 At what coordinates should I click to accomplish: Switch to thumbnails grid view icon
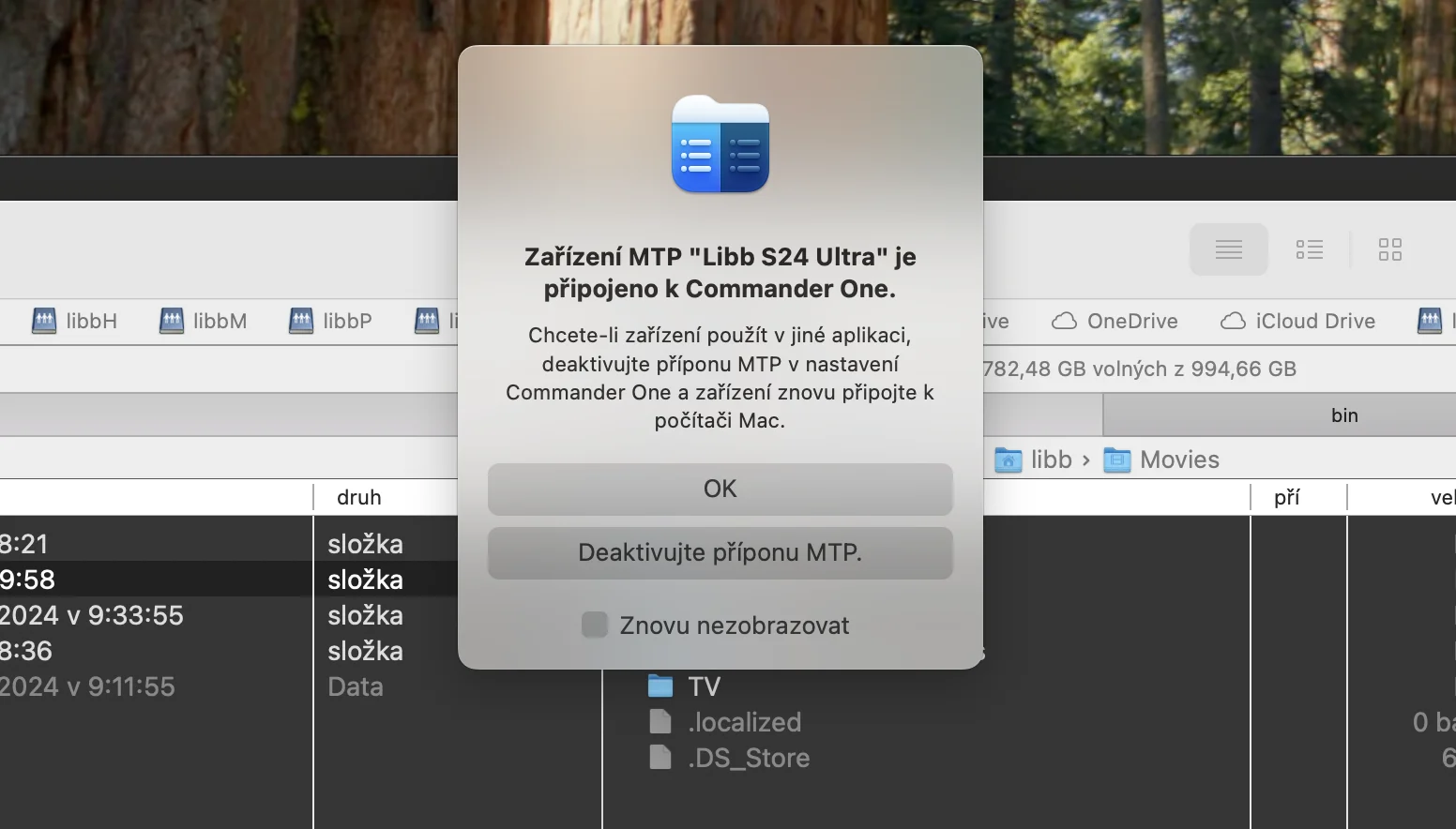pyautogui.click(x=1390, y=249)
